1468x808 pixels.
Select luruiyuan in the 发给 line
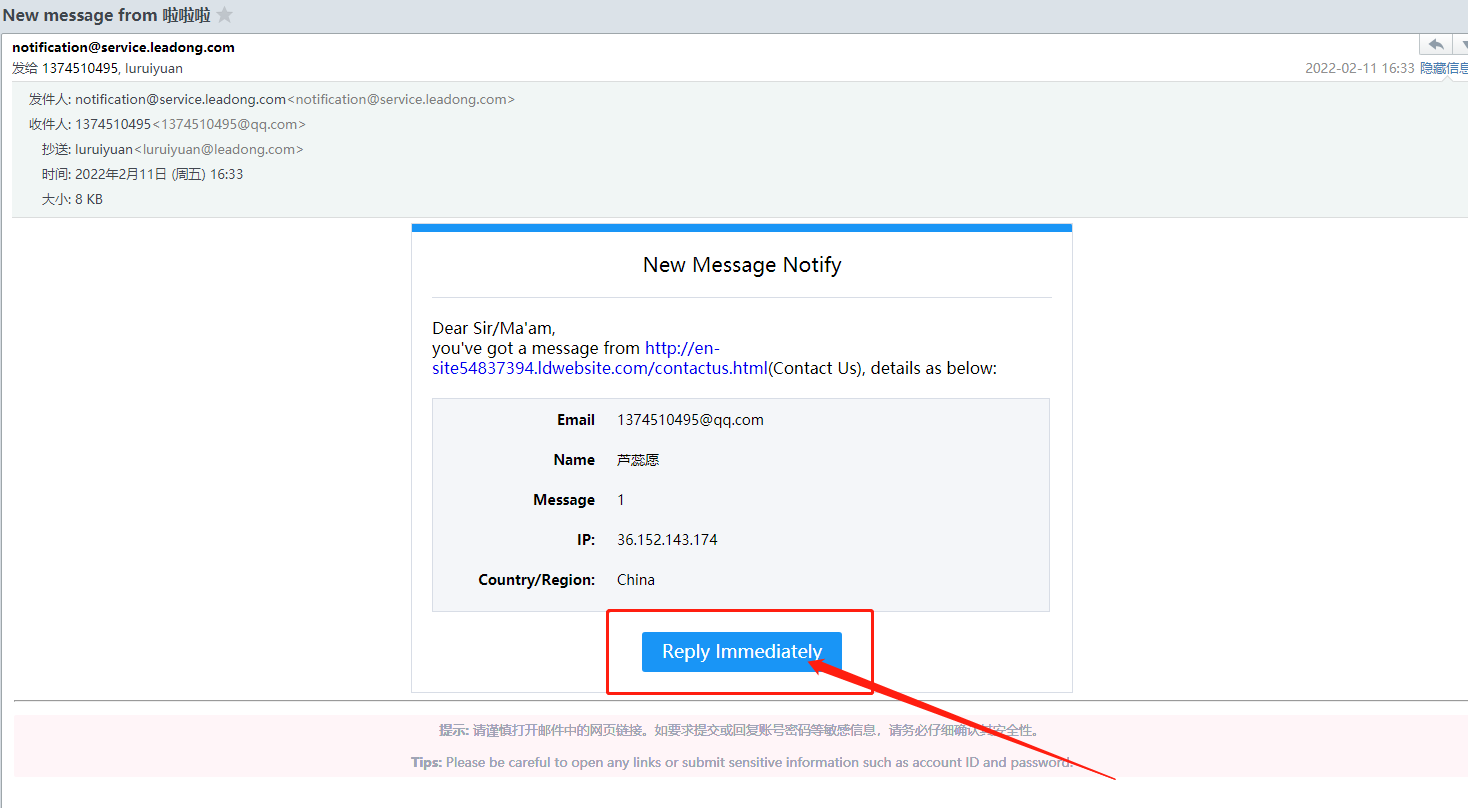click(x=154, y=69)
